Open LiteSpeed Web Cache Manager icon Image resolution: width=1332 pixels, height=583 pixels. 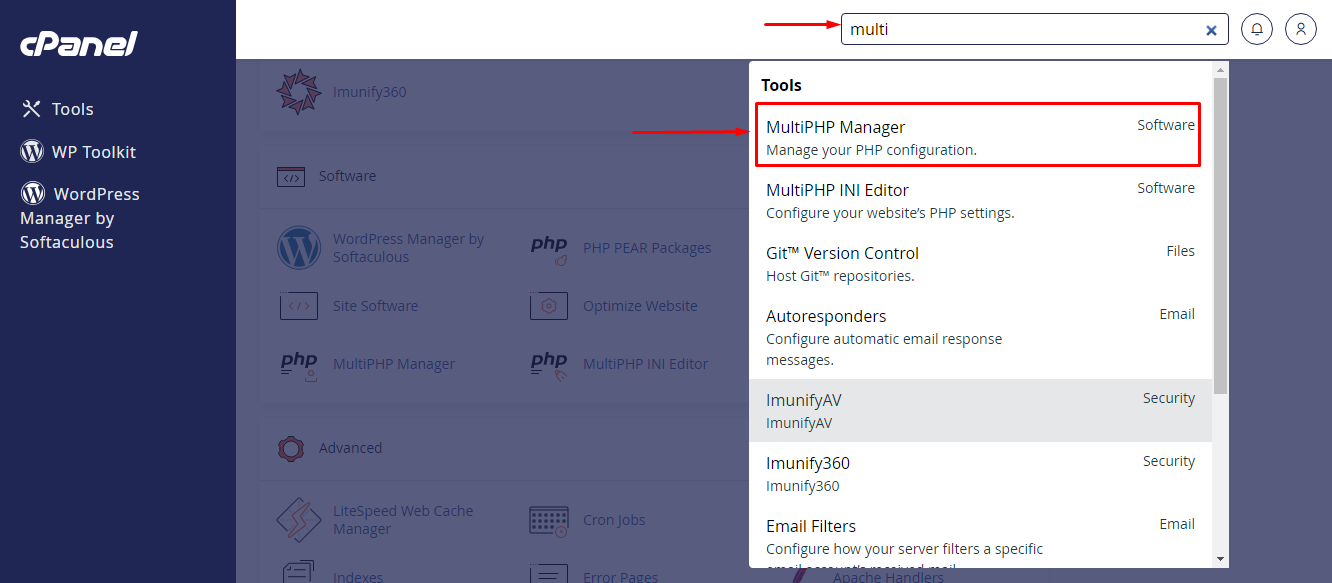click(x=298, y=520)
